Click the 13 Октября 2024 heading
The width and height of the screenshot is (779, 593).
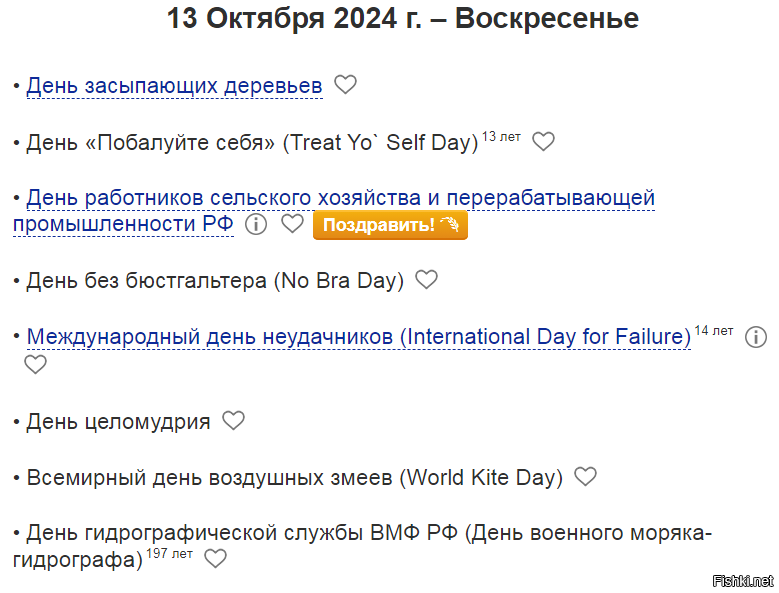point(402,18)
